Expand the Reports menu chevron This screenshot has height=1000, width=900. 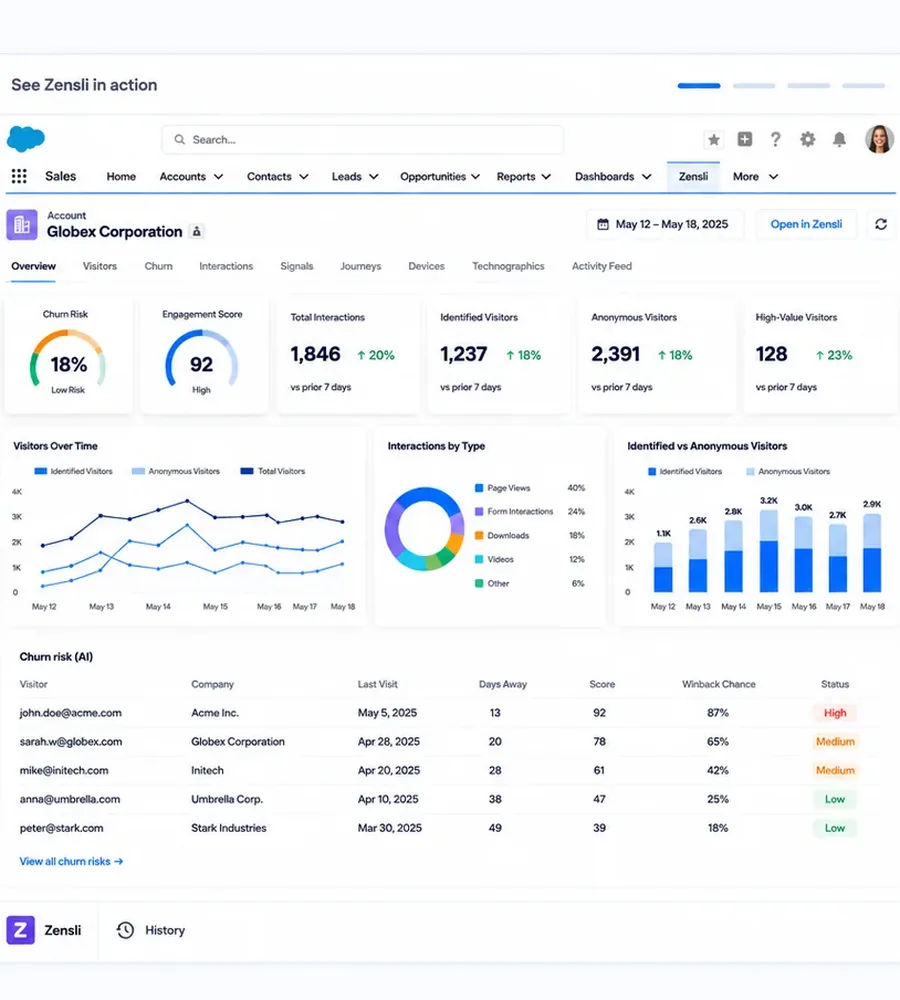point(547,177)
